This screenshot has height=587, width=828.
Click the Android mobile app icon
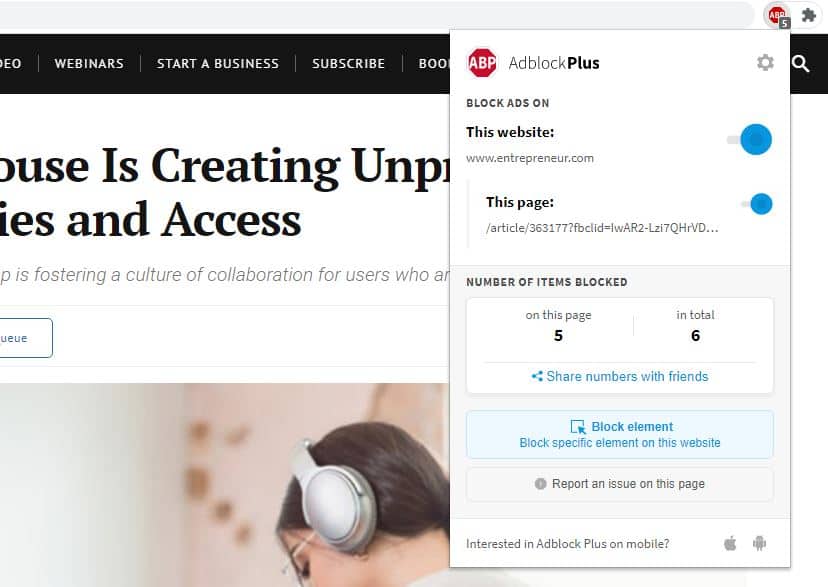pos(759,543)
